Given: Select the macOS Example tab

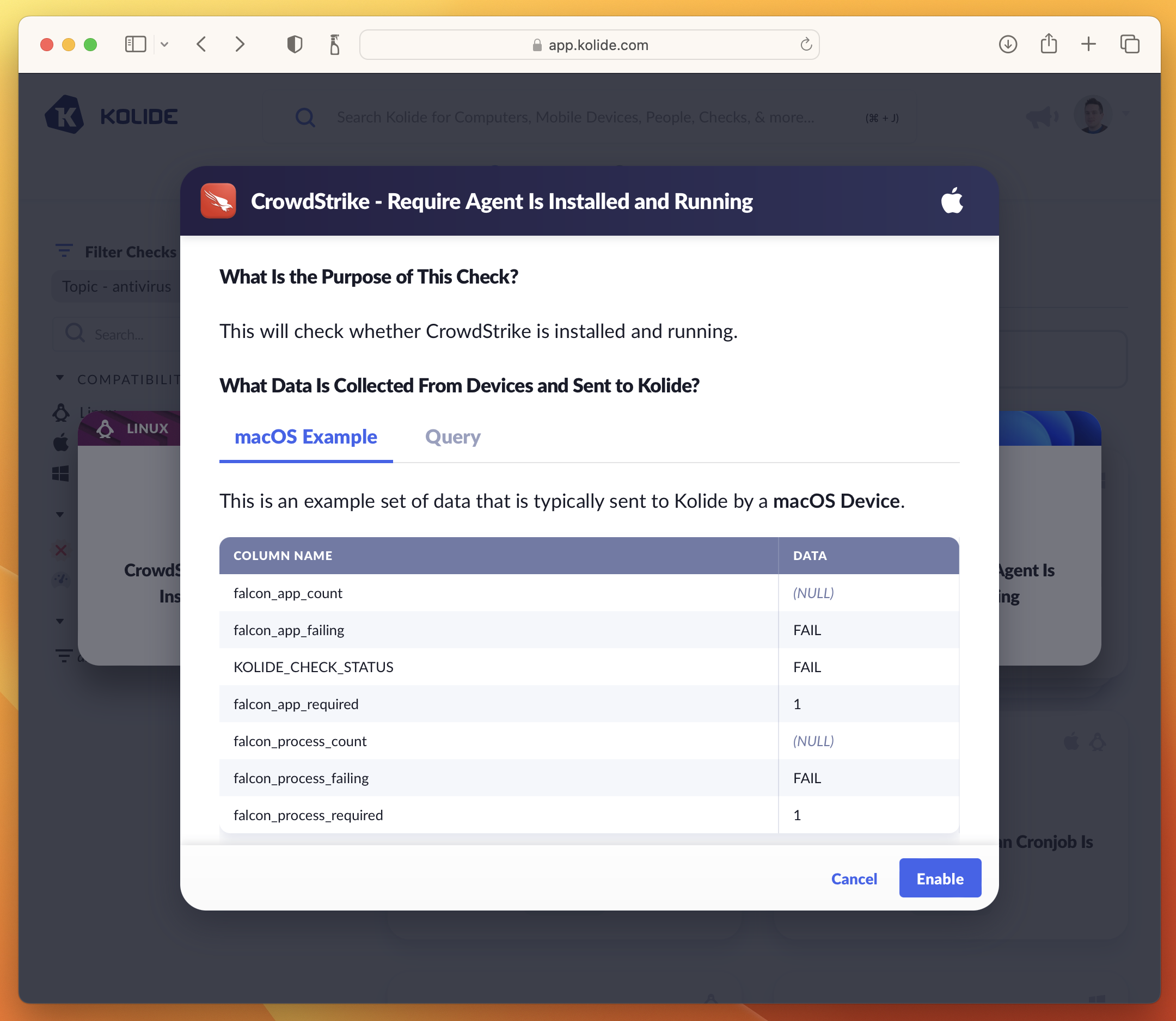Looking at the screenshot, I should [305, 437].
